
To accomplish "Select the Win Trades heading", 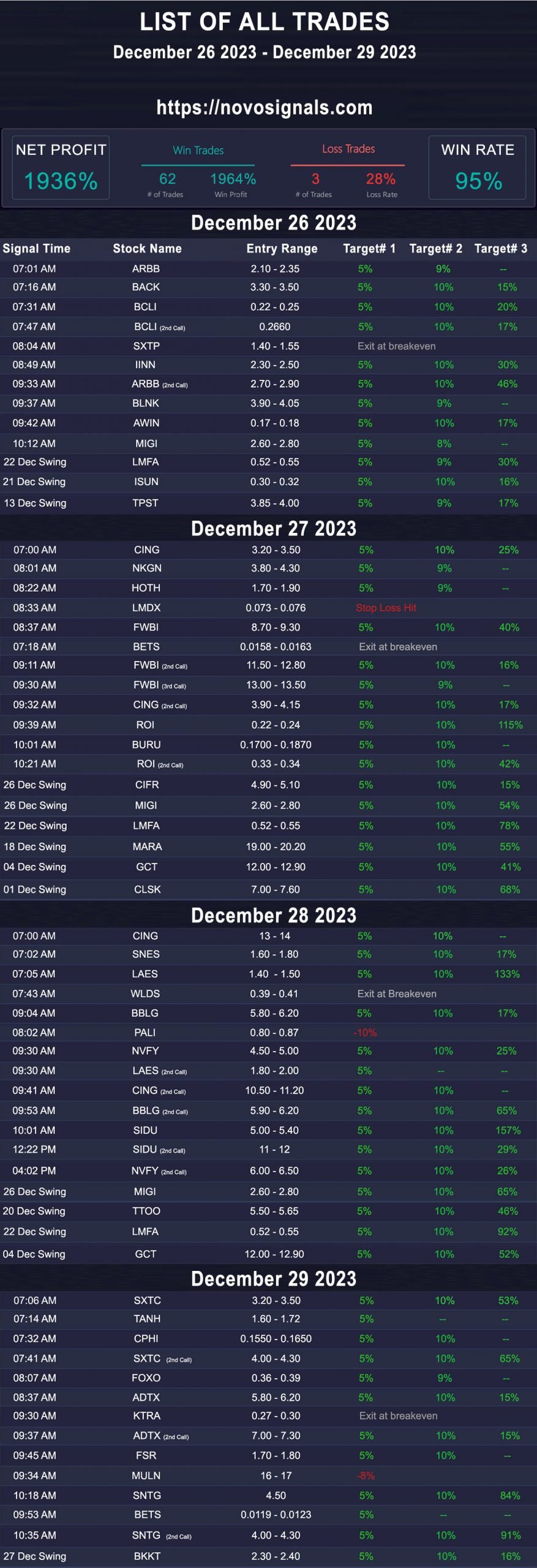I will 198,150.
